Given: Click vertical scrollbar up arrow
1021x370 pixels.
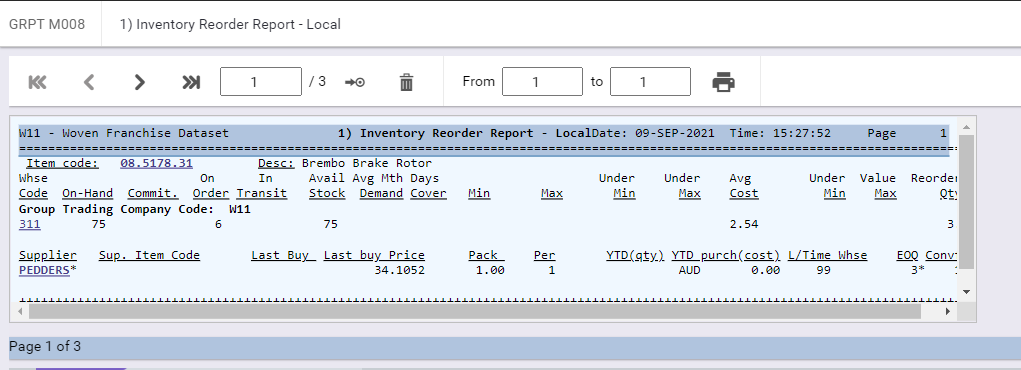Looking at the screenshot, I should point(966,128).
